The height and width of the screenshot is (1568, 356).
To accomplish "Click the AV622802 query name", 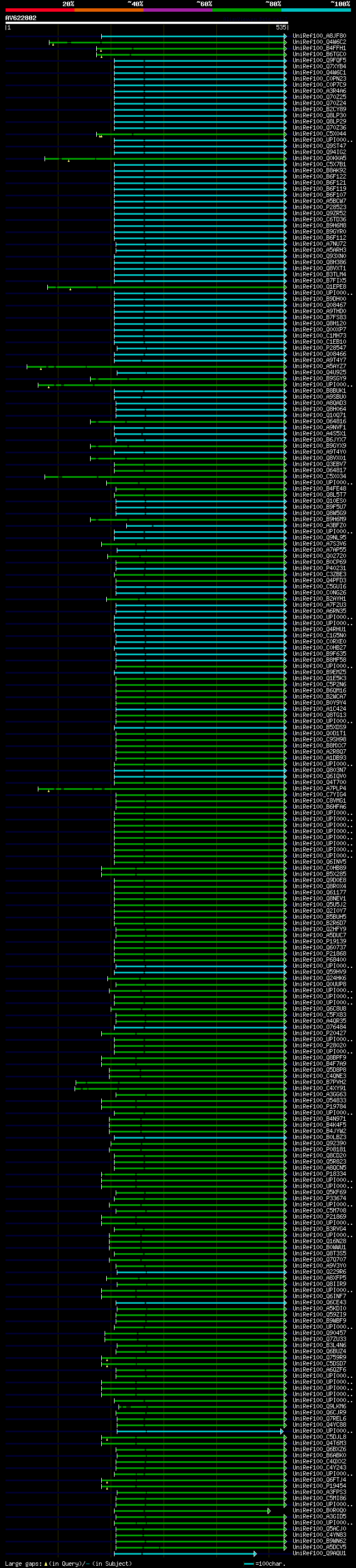I will point(21,18).
